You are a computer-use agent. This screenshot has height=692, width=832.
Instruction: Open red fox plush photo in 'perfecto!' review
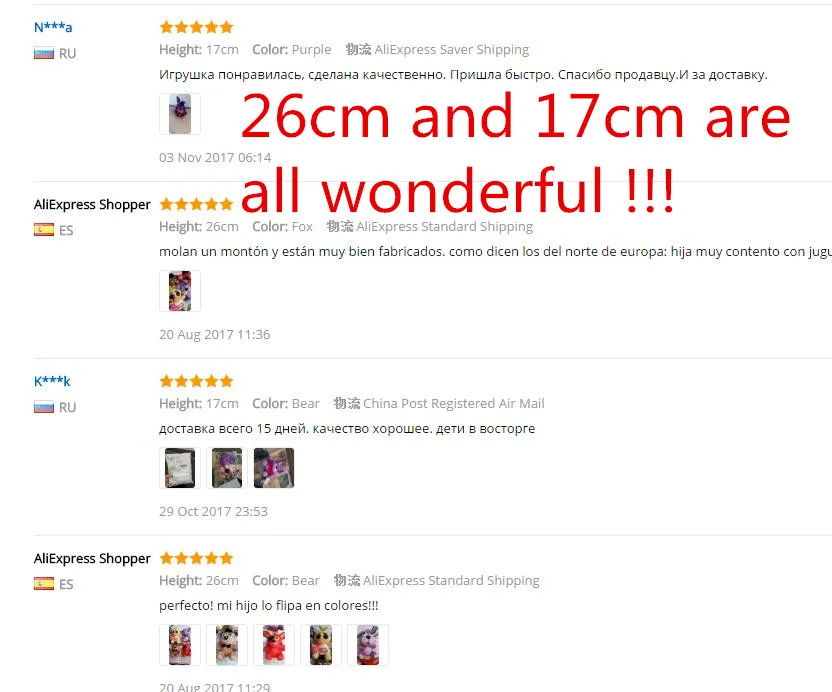coord(274,645)
